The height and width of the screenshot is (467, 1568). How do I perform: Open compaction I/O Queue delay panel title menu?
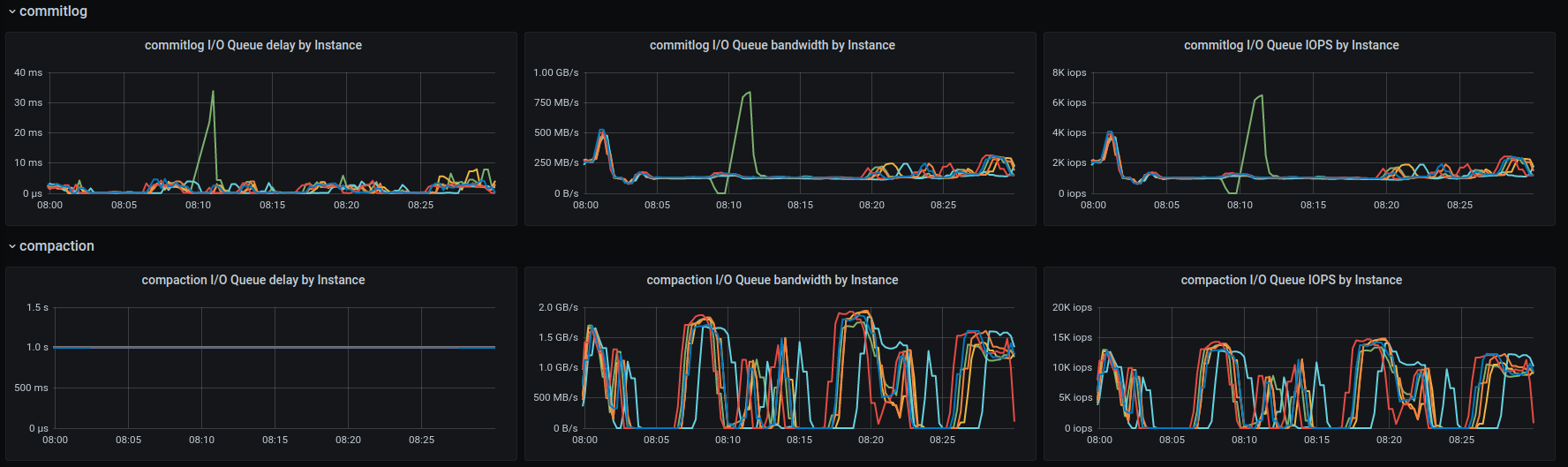253,280
